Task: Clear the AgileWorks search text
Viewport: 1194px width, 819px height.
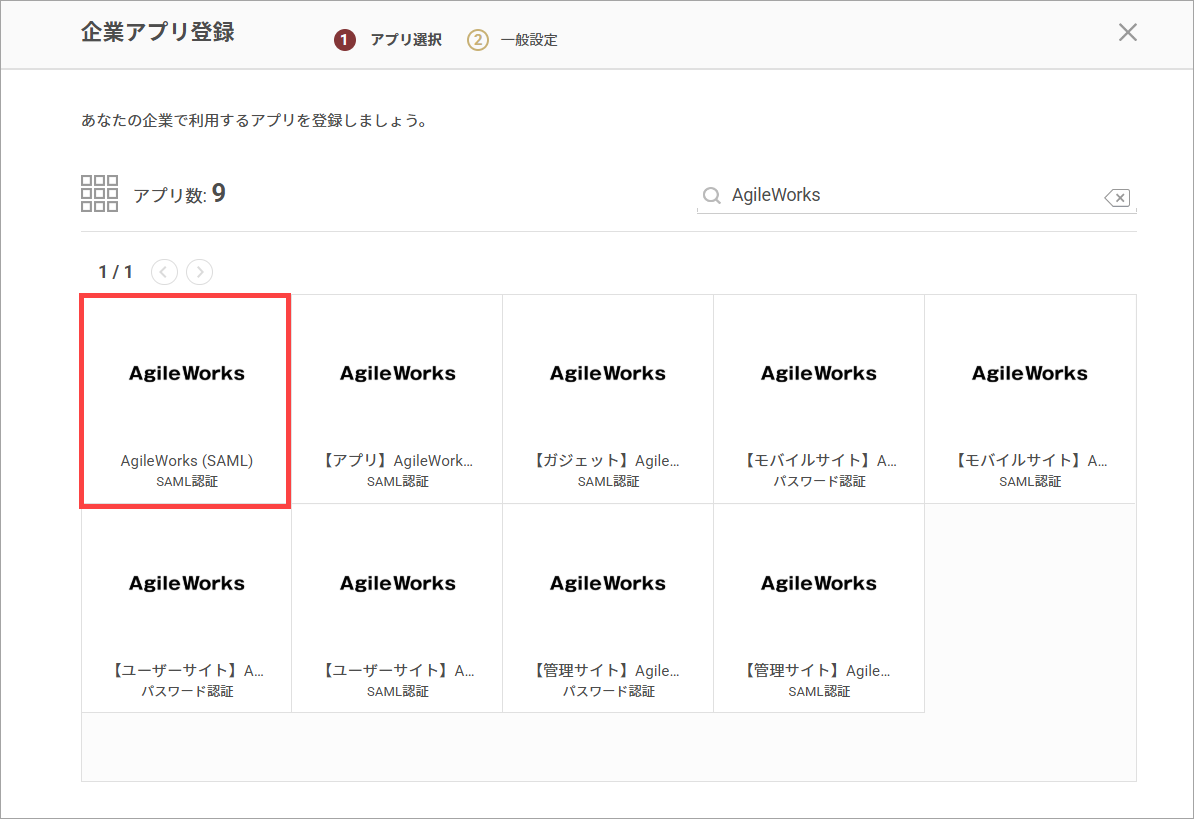Action: (1117, 198)
